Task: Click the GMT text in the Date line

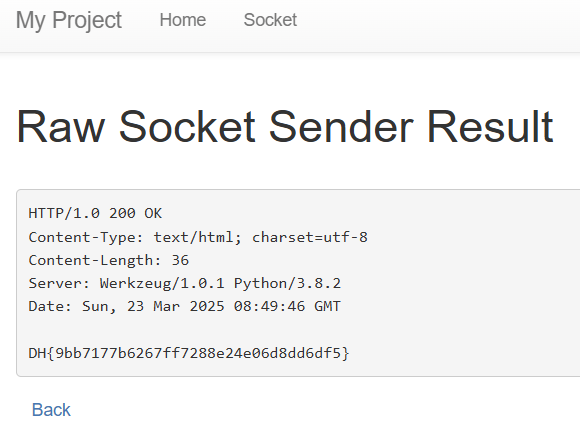Action: tap(327, 306)
